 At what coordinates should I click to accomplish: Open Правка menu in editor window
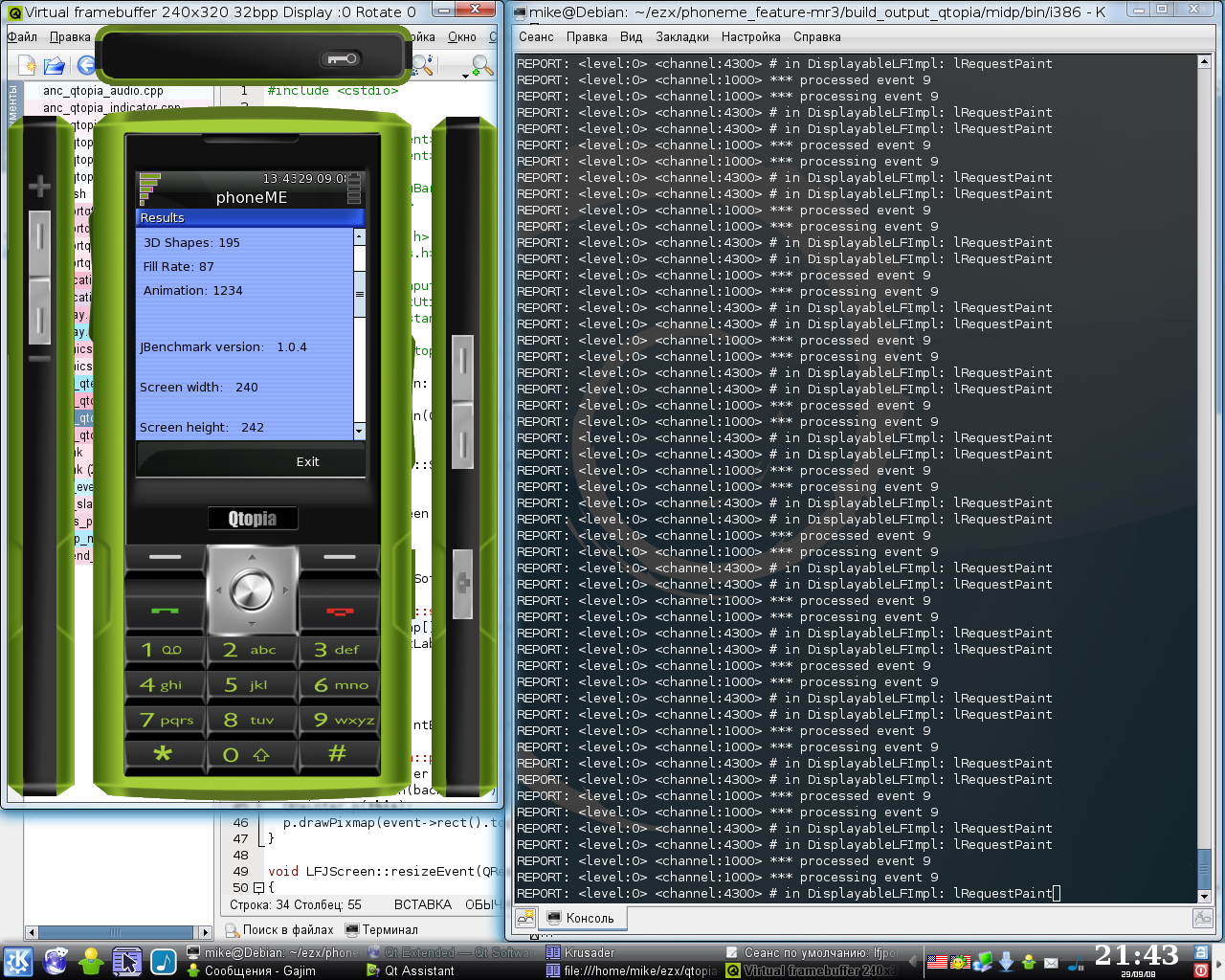tap(70, 37)
